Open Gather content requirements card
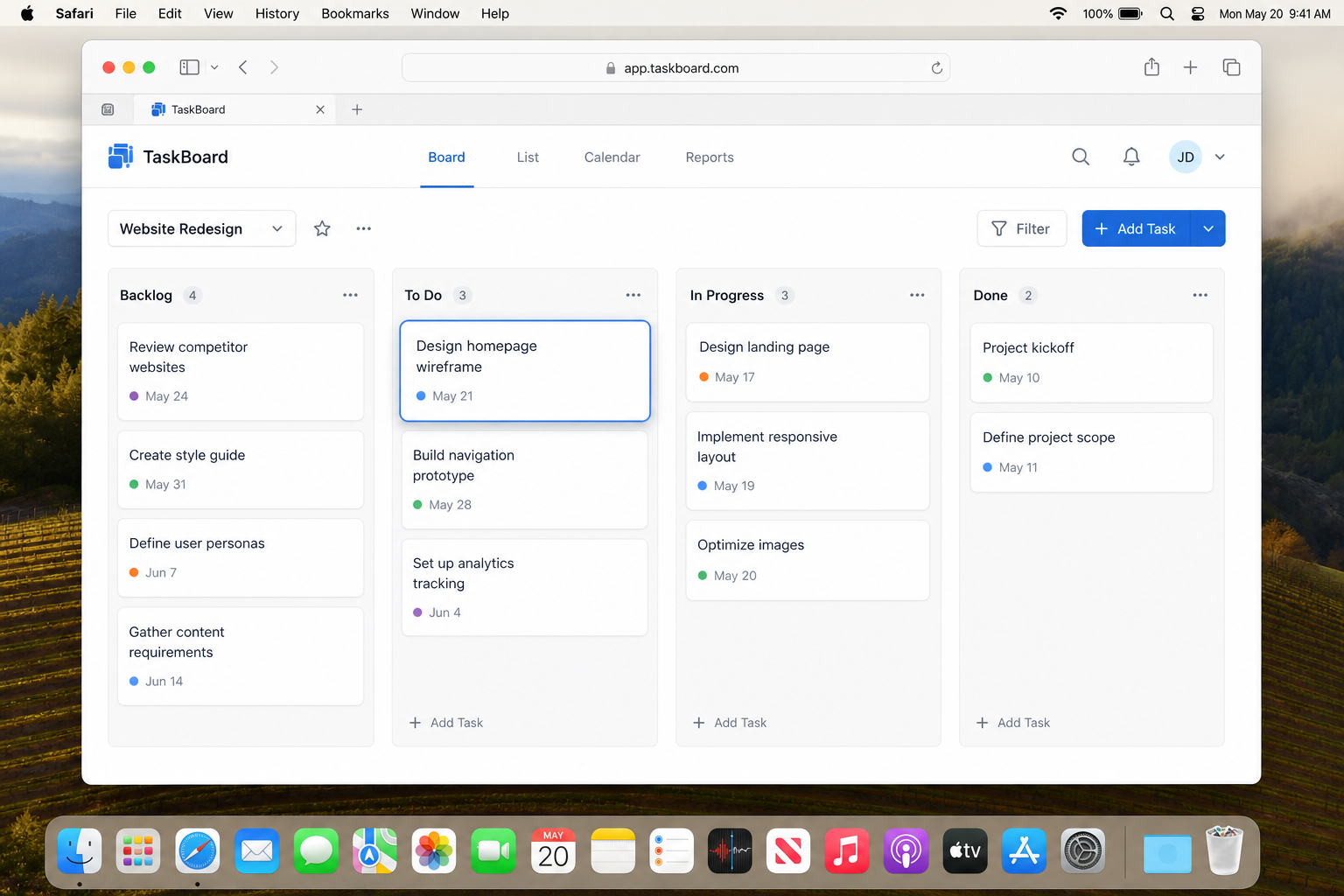This screenshot has width=1344, height=896. coord(241,656)
